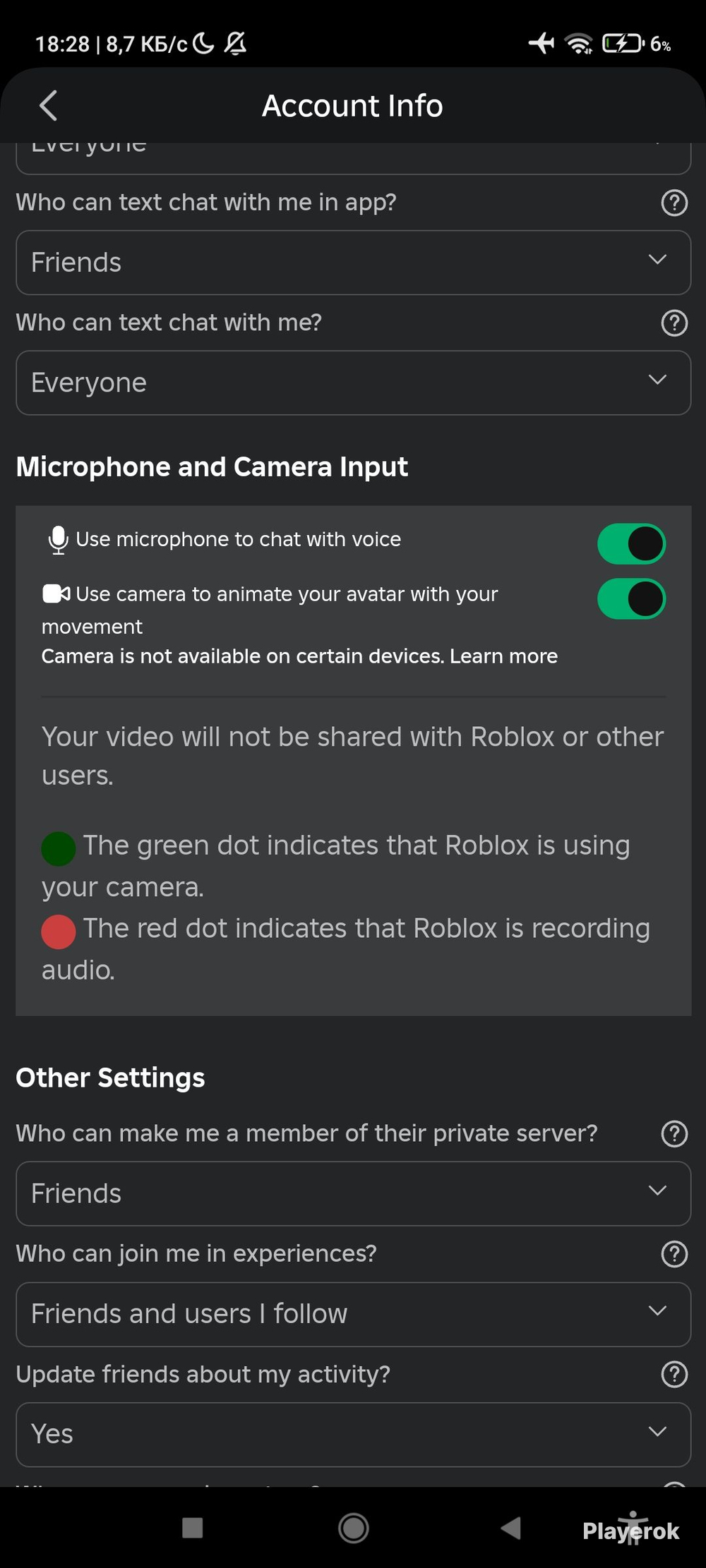Tap the Android back triangle button
This screenshot has height=1568, width=706.
(x=510, y=1528)
